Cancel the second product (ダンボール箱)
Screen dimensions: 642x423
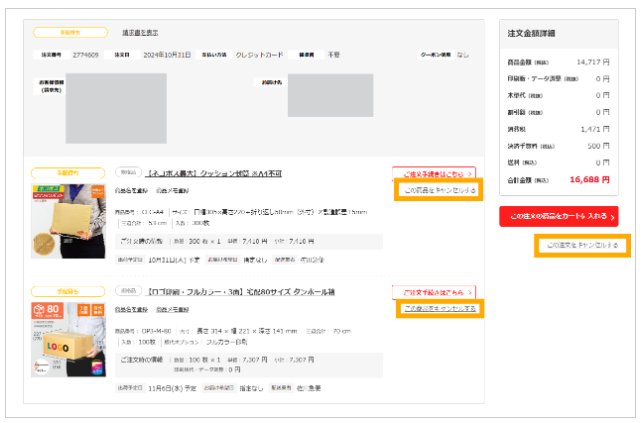[x=439, y=309]
